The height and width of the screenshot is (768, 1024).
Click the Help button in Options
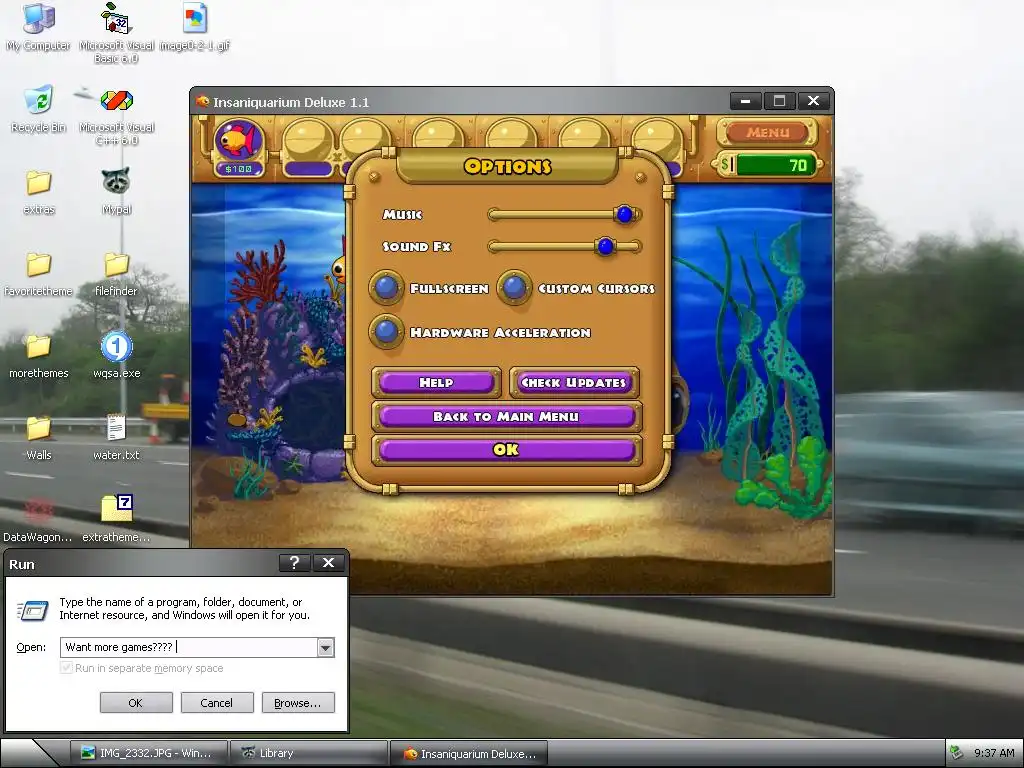pos(436,383)
